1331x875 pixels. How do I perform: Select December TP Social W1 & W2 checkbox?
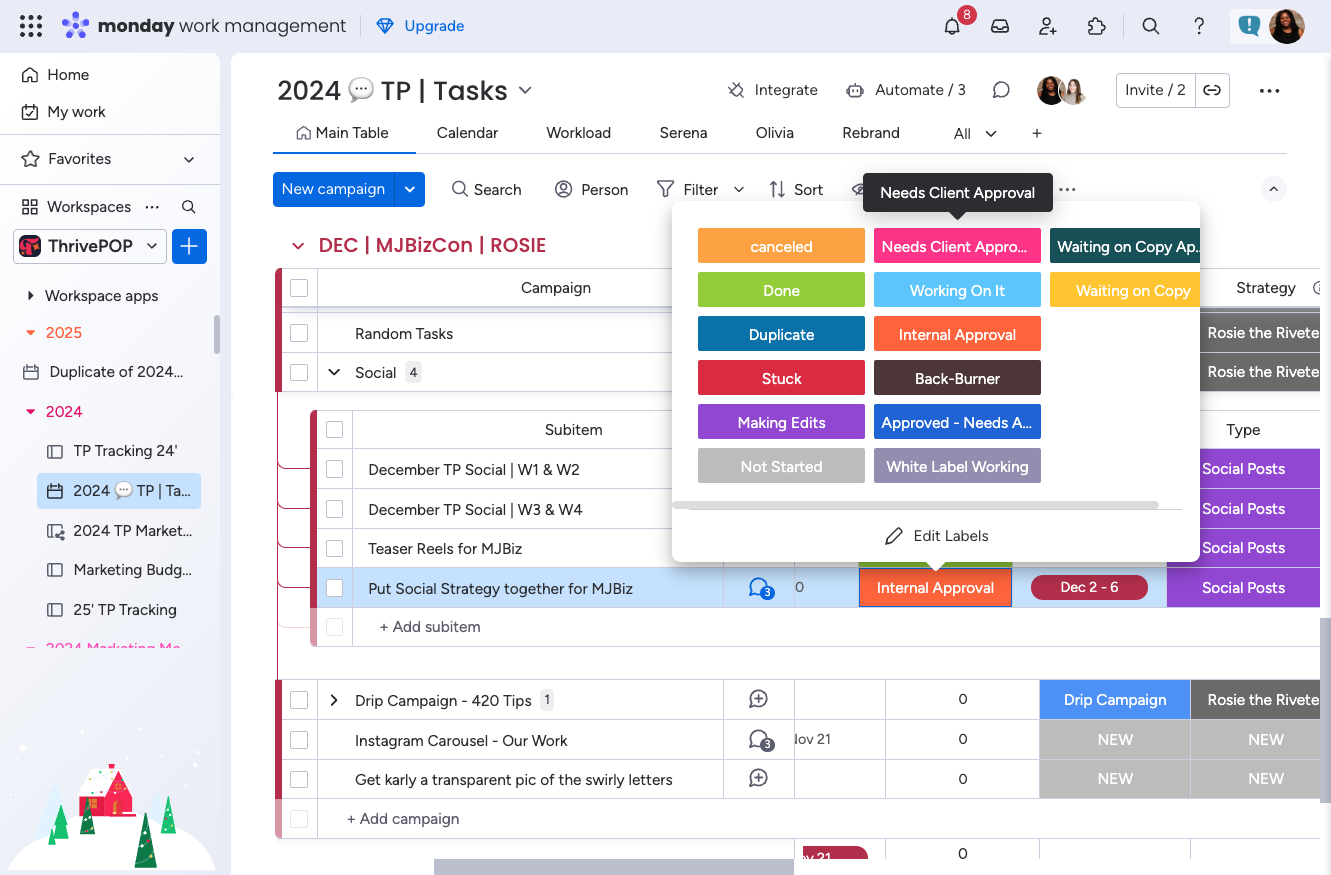tap(335, 469)
